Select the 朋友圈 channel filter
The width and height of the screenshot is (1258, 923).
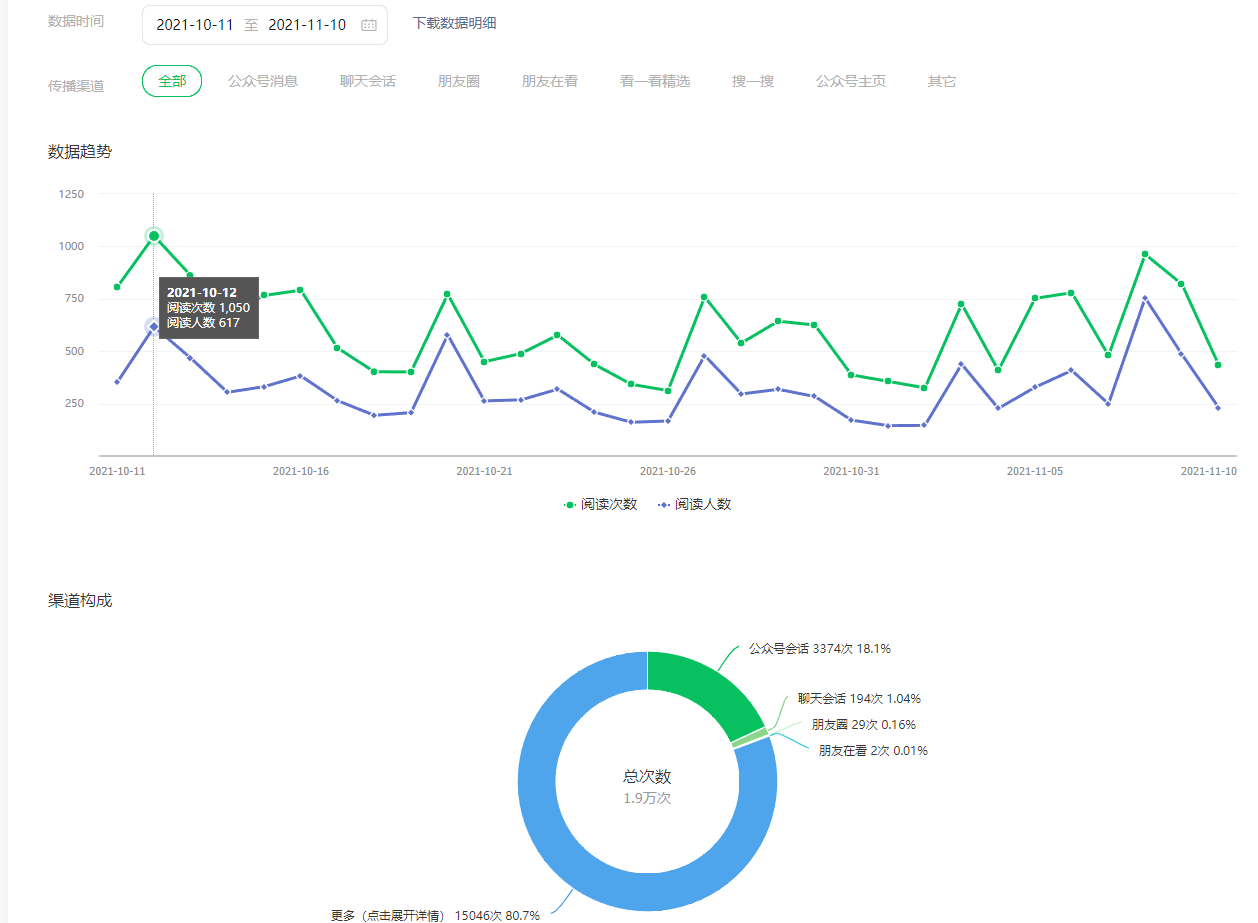pos(459,81)
